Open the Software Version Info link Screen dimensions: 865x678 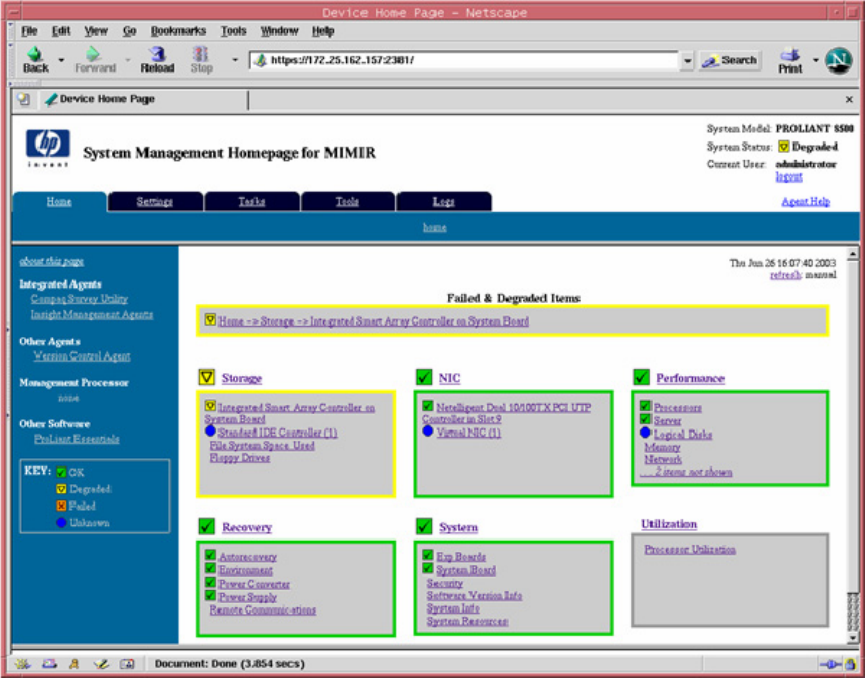pyautogui.click(x=474, y=595)
